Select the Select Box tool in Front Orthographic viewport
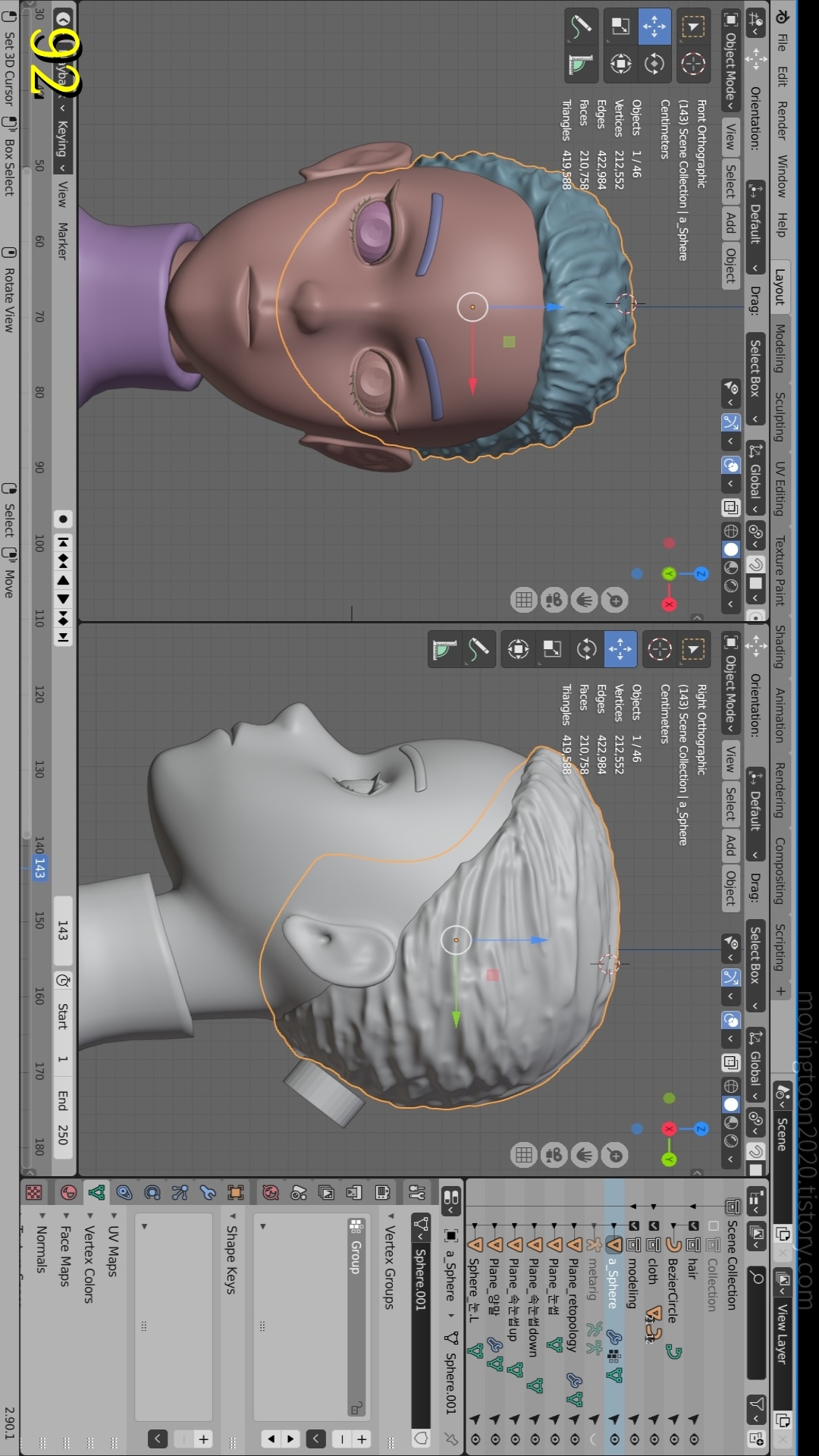The width and height of the screenshot is (819, 1456). tap(692, 27)
